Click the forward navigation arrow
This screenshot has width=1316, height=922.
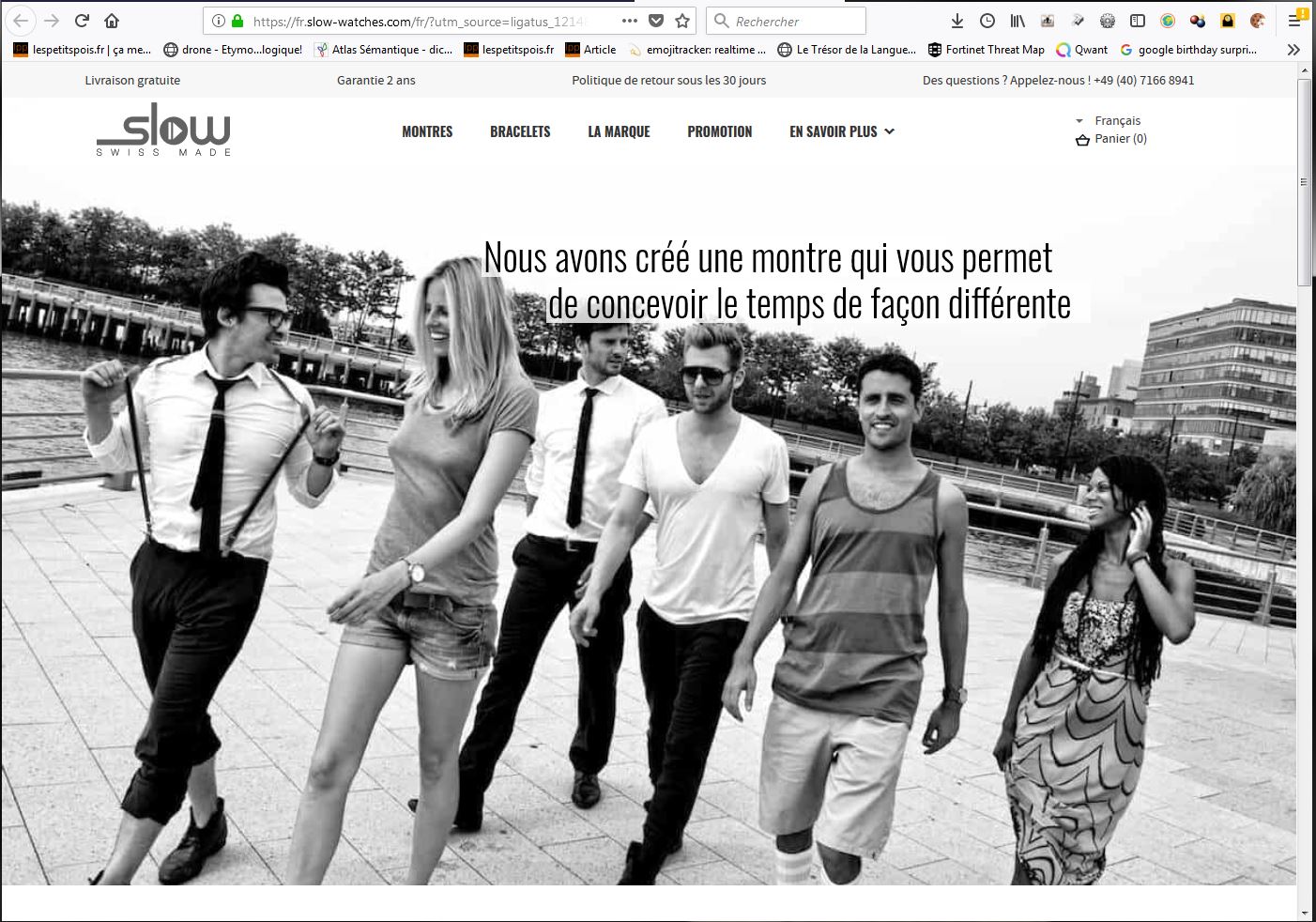point(52,21)
